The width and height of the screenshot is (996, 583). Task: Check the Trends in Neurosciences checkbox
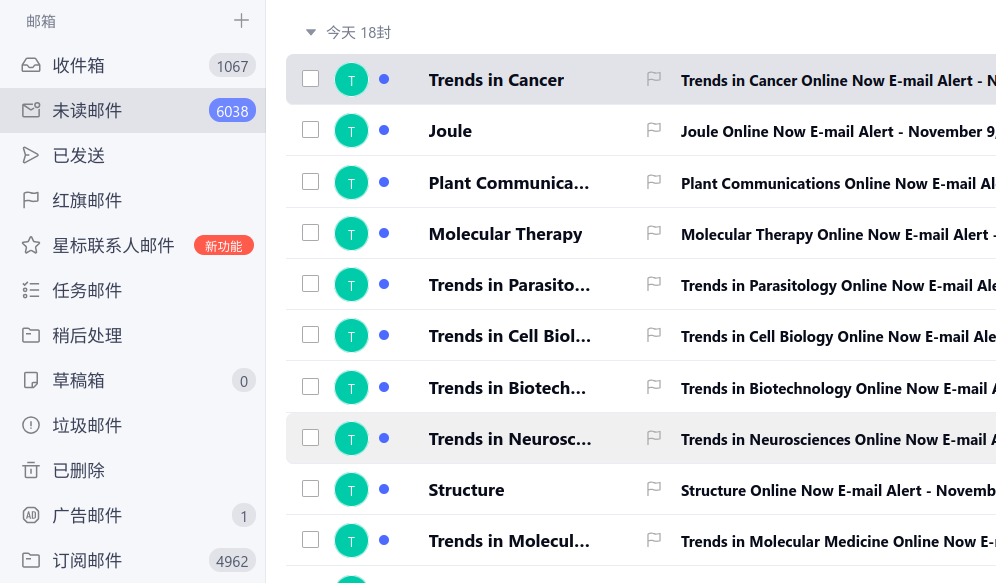[311, 438]
